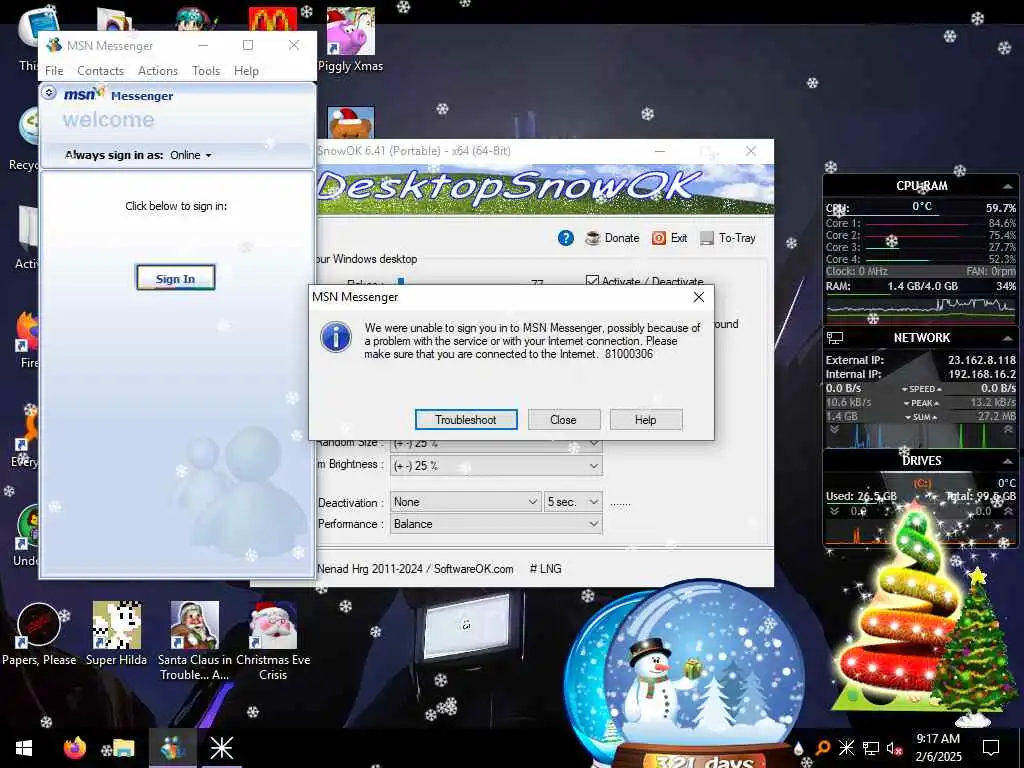Open the Performance Balance dropdown
This screenshot has width=1024, height=768.
pos(496,524)
